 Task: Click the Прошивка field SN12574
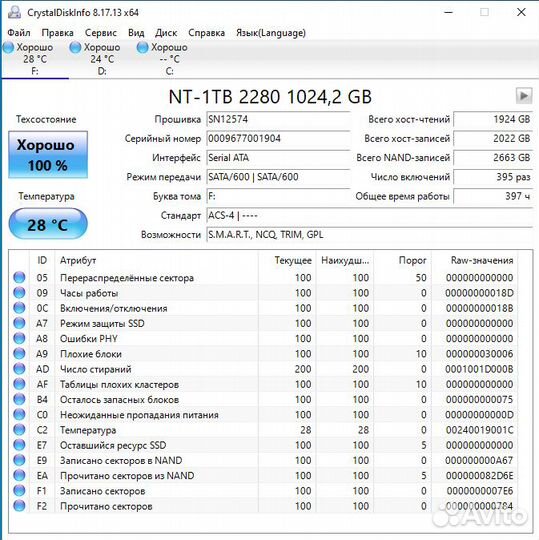click(278, 119)
